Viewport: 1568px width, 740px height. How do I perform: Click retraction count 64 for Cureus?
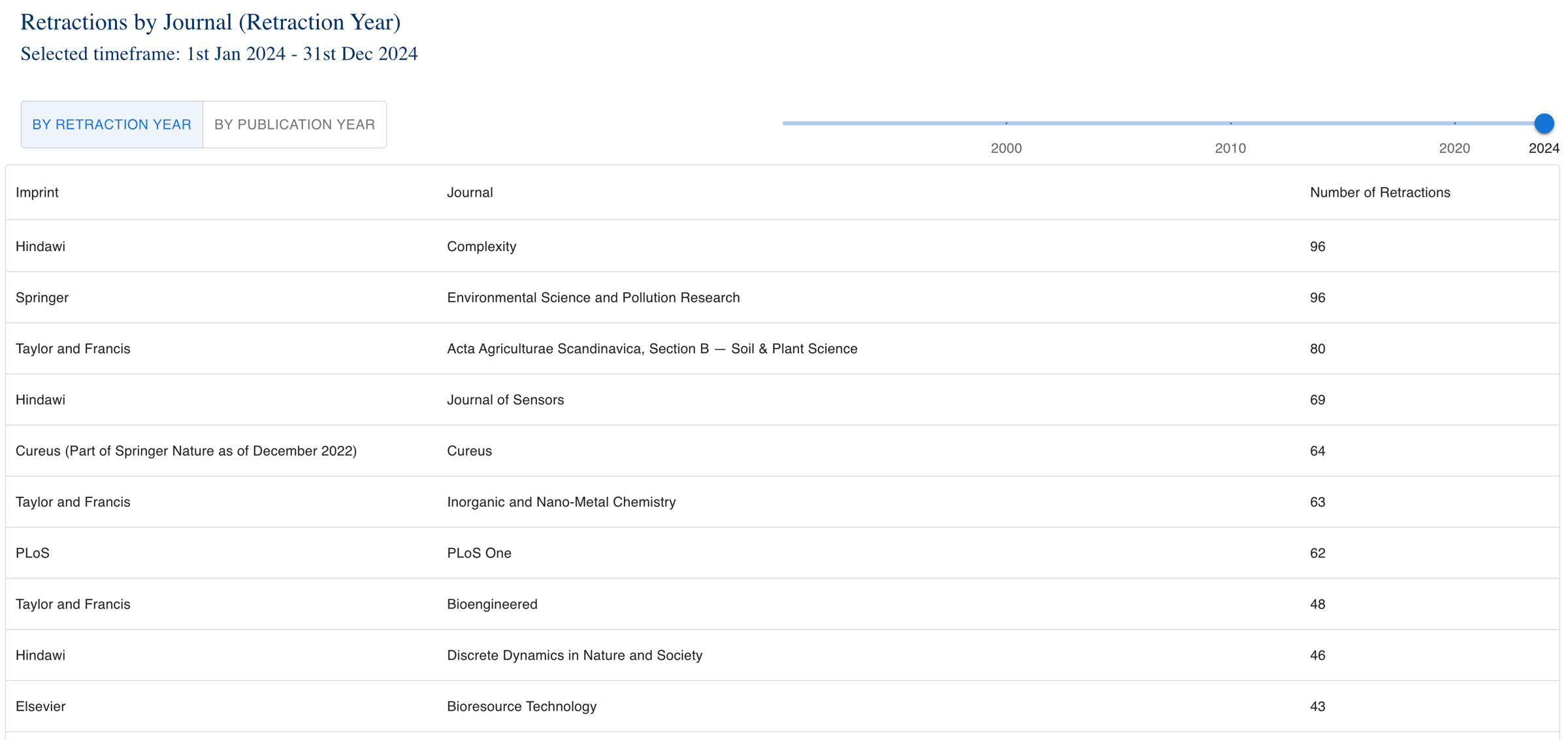click(1317, 450)
